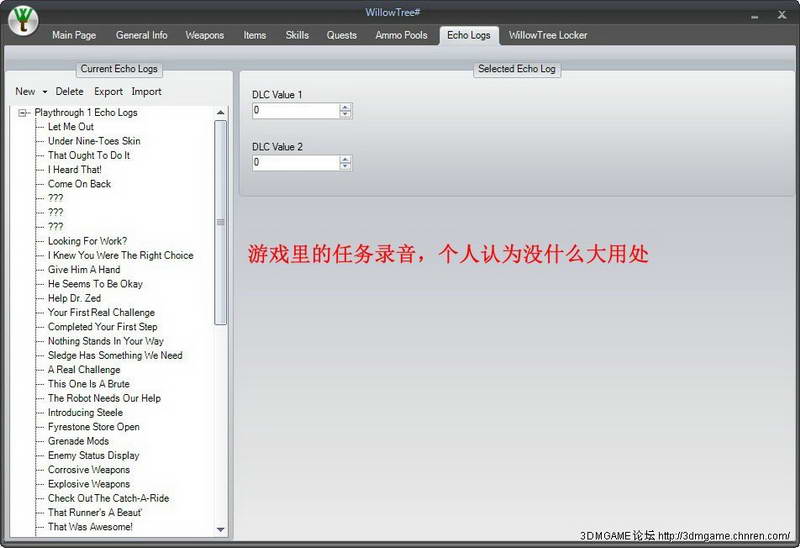
Task: Go to the WillowTree Locker tab
Action: [547, 35]
